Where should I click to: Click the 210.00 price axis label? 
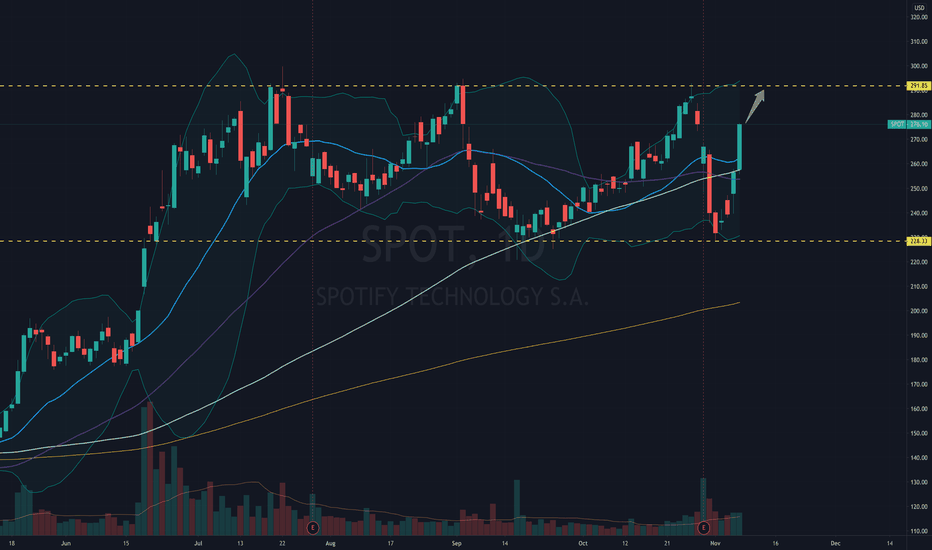click(x=918, y=286)
